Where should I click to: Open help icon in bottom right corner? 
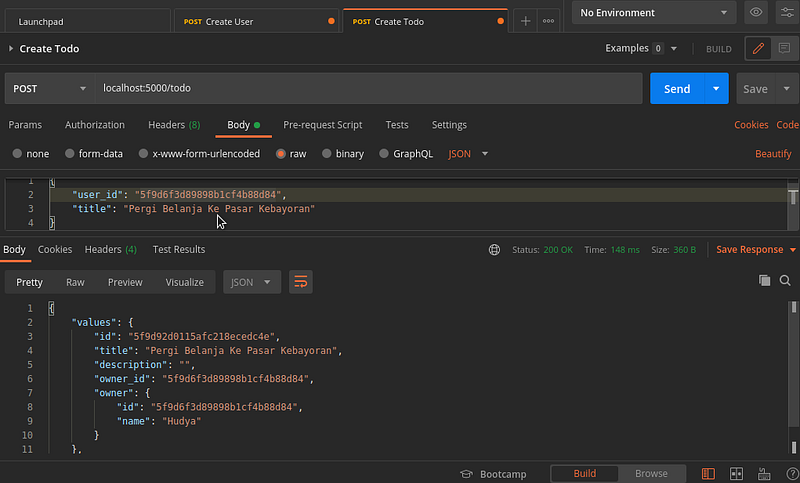tap(792, 474)
